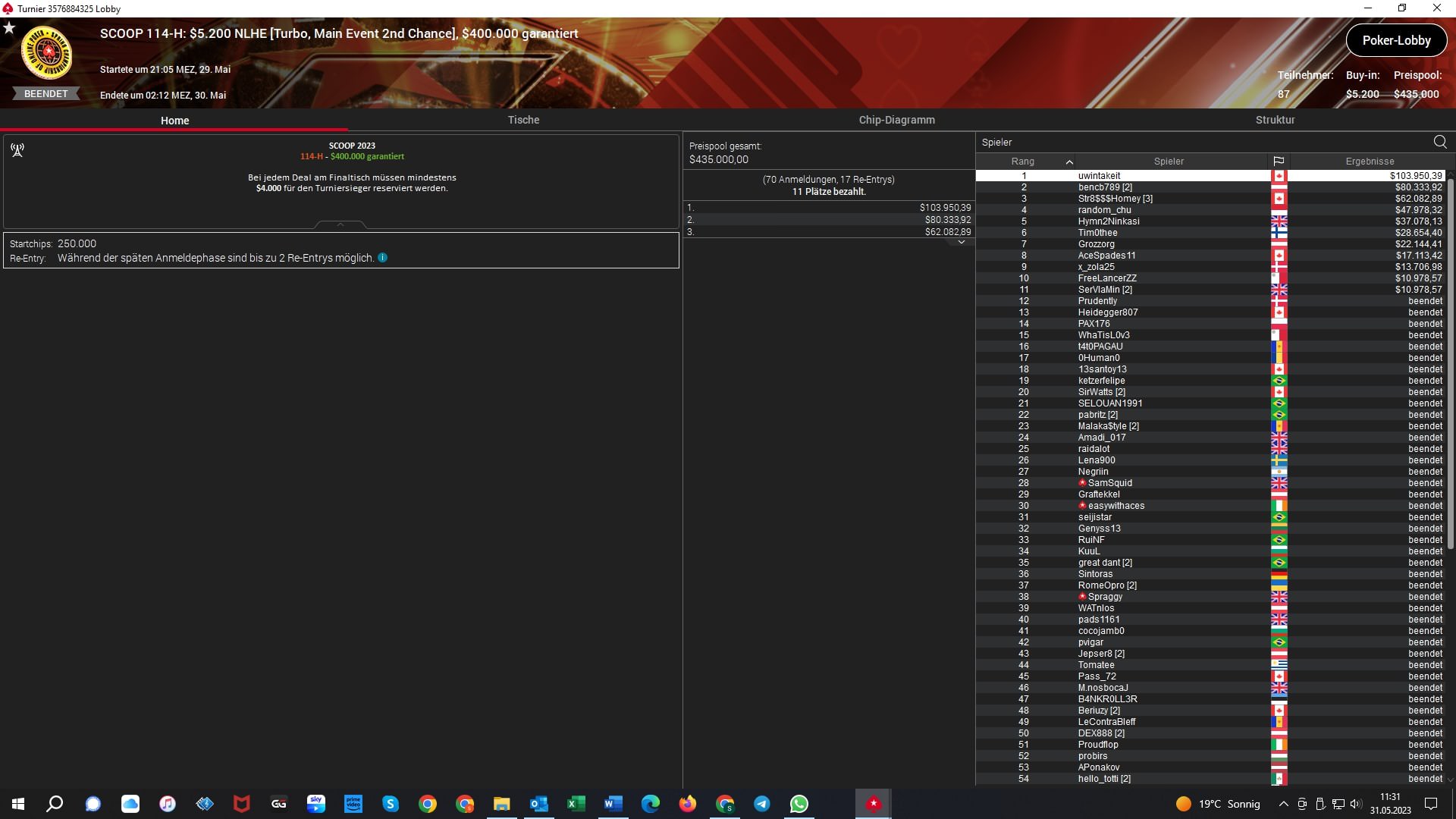Open the taskbar clock showing 11:31
The image size is (1456, 819).
click(1390, 804)
